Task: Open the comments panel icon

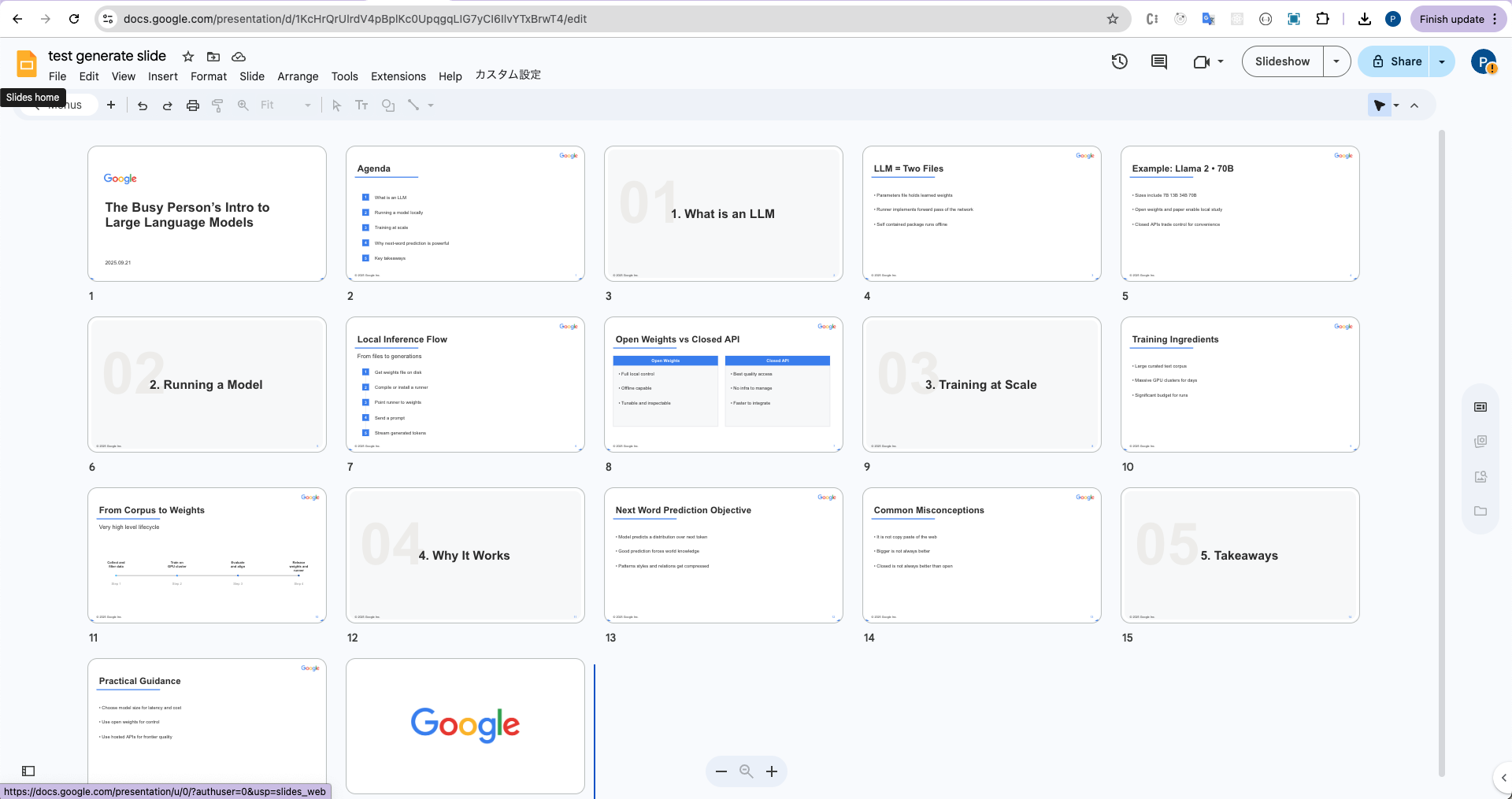Action: (1158, 61)
